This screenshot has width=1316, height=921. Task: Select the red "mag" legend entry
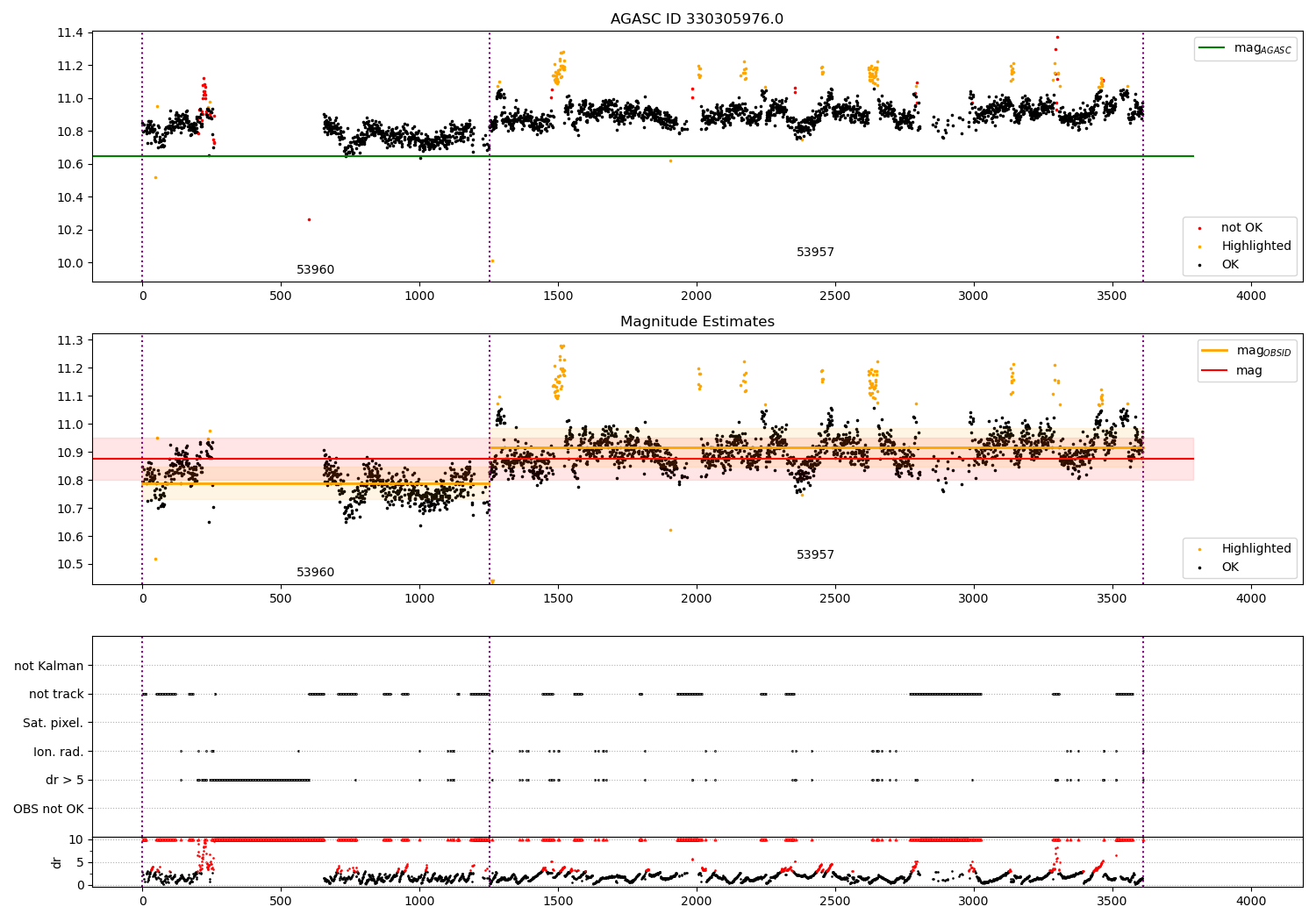1233,370
